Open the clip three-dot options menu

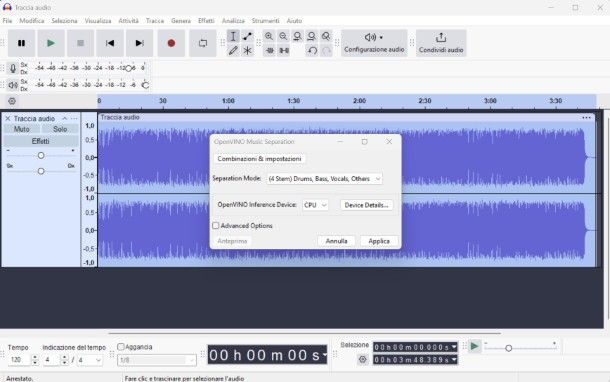[x=586, y=117]
